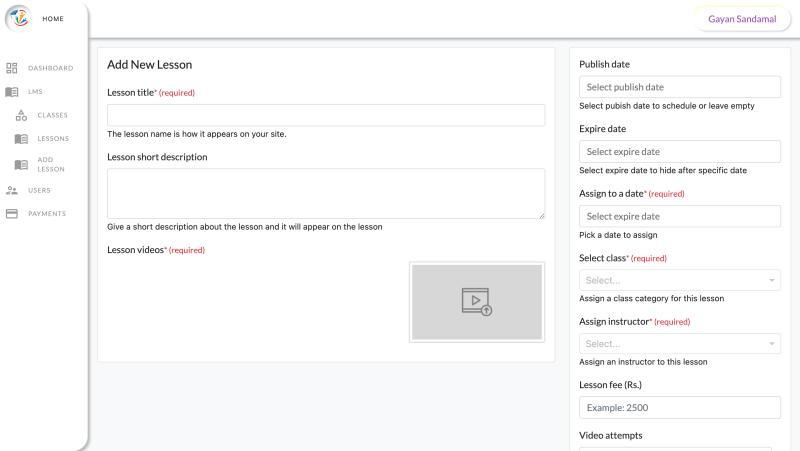Expand Select class using its arrow
800x451 pixels.
coord(773,281)
